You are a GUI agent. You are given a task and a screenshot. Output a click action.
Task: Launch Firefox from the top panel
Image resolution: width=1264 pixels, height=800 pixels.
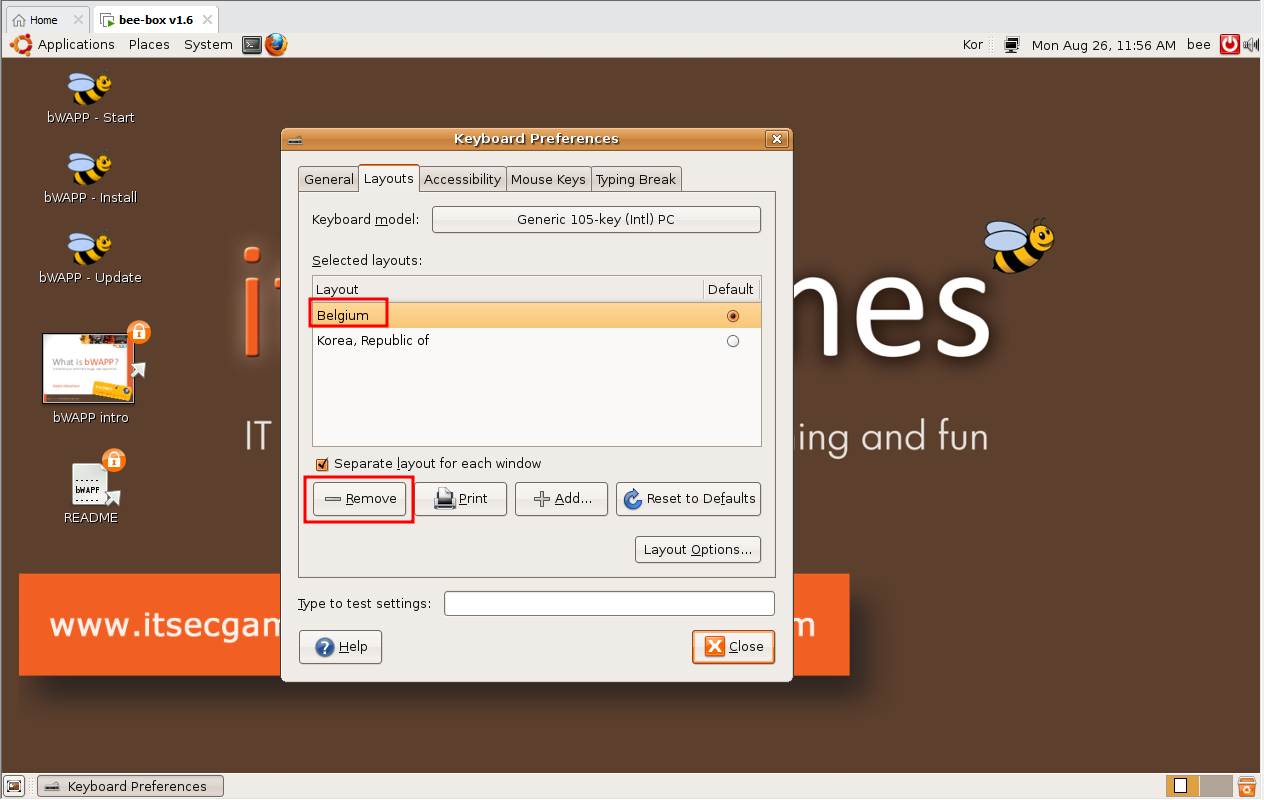coord(276,45)
